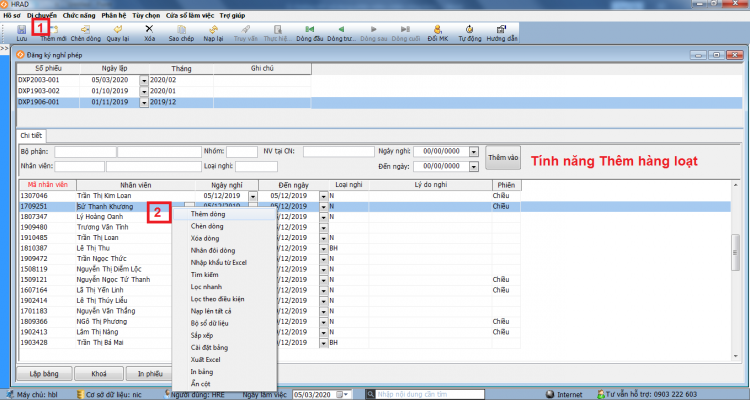The height and width of the screenshot is (400, 750).
Task: Click the Thêm vào button
Action: click(x=503, y=157)
